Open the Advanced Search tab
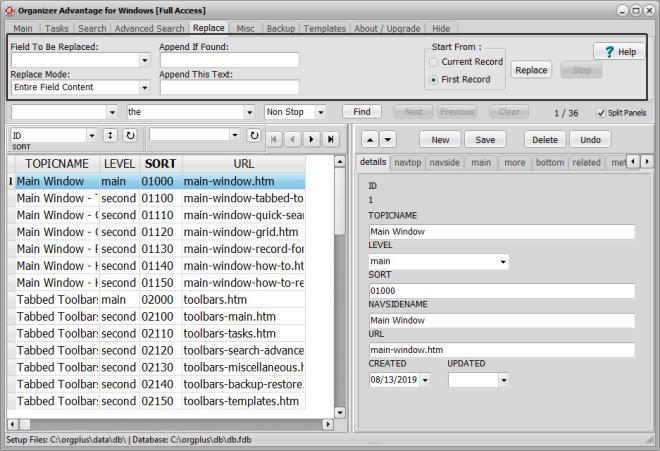Screen dimensions: 660x451 (149, 29)
